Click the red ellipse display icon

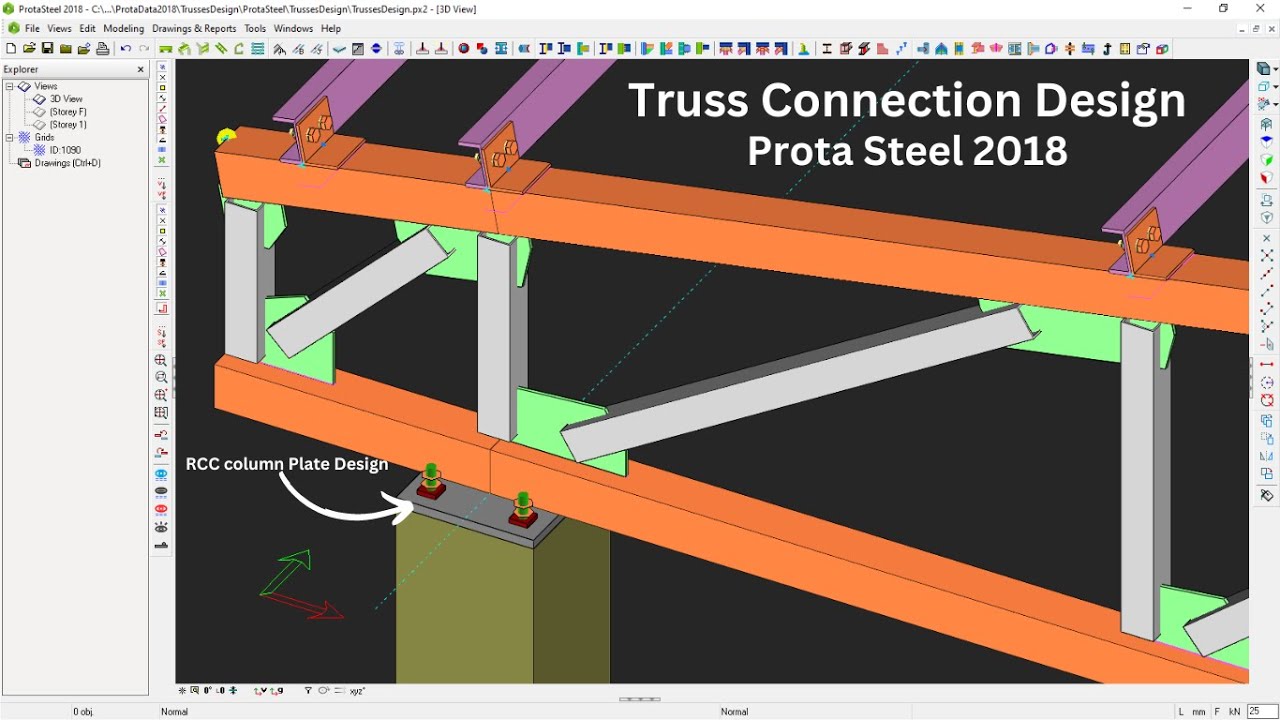(161, 509)
